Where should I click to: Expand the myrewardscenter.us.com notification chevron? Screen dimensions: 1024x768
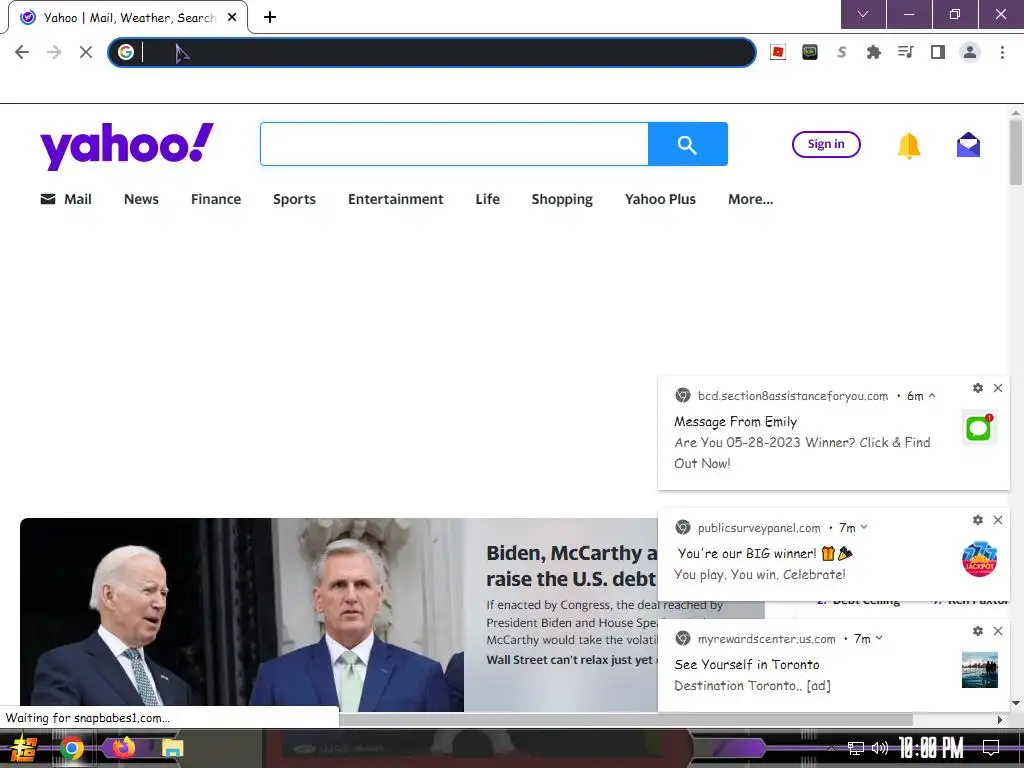coord(879,638)
